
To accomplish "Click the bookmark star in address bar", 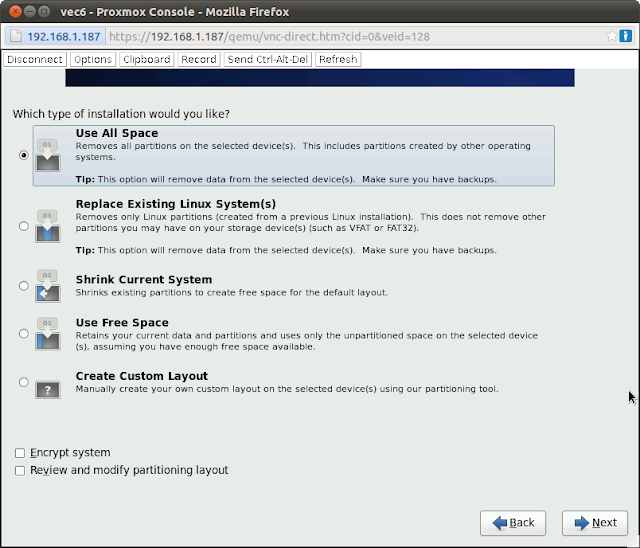I will tap(611, 36).
